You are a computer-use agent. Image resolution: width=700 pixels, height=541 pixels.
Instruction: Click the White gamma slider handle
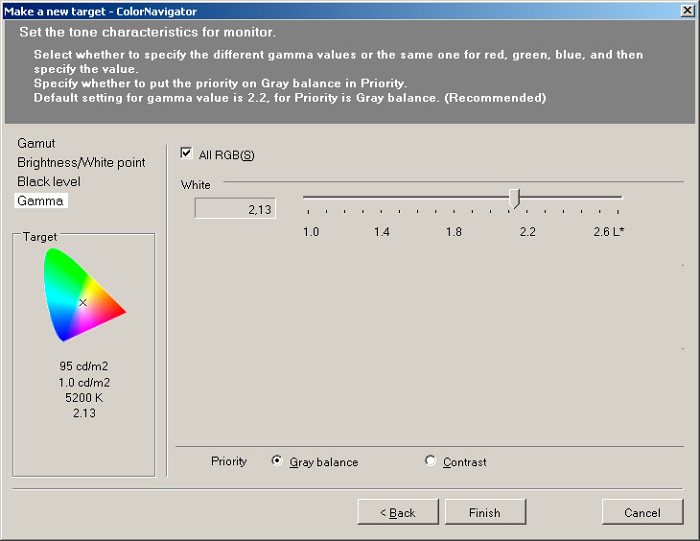pyautogui.click(x=514, y=198)
